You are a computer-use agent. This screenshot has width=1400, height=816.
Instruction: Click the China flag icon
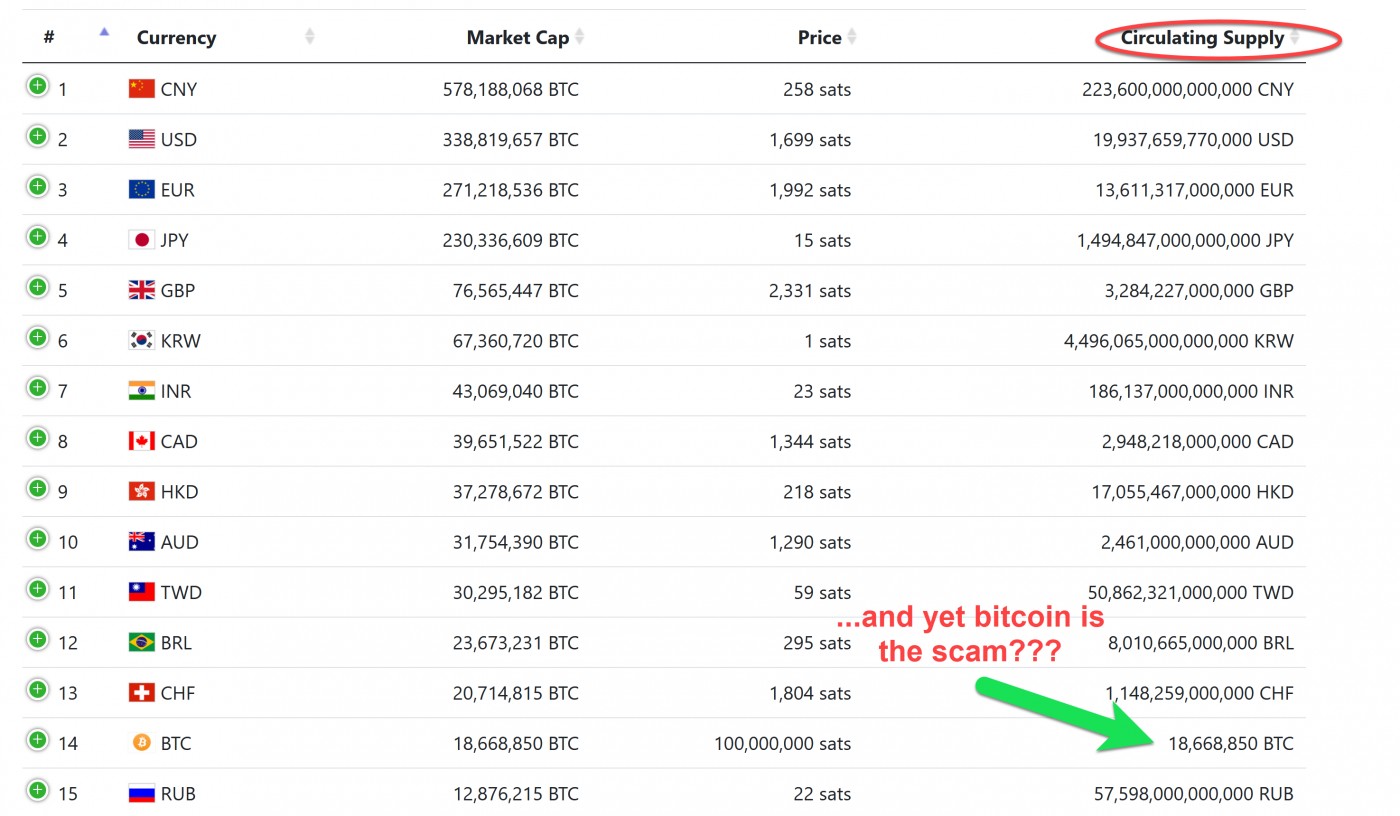[142, 89]
